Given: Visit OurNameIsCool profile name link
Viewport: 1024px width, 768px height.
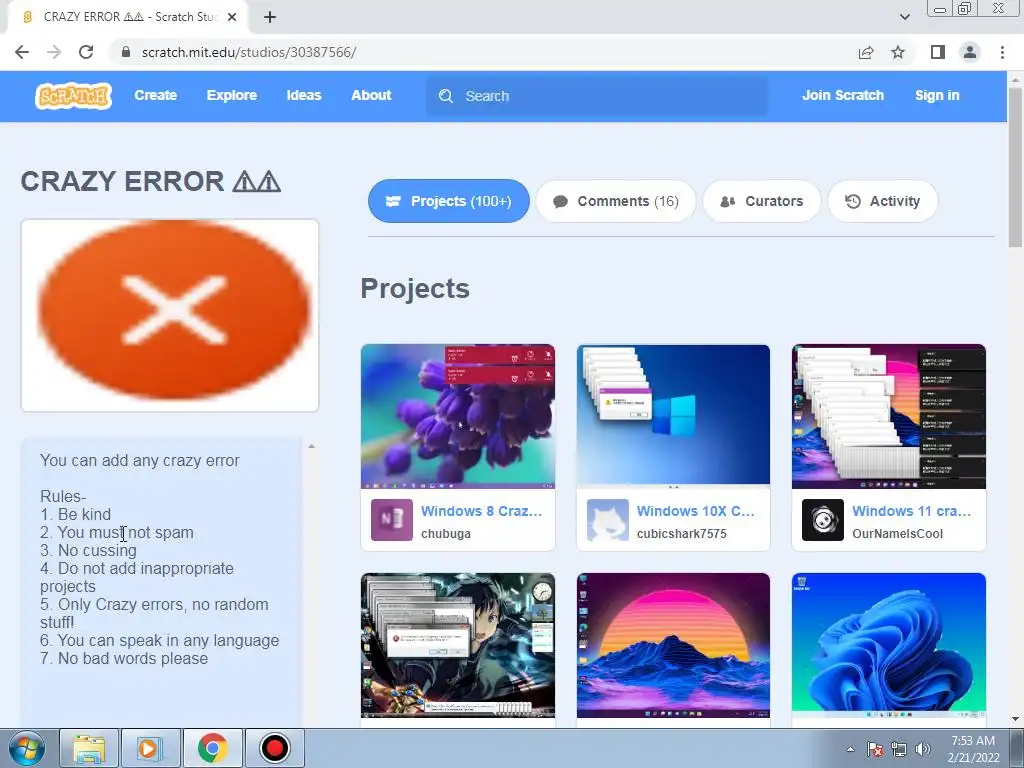Looking at the screenshot, I should click(x=897, y=534).
